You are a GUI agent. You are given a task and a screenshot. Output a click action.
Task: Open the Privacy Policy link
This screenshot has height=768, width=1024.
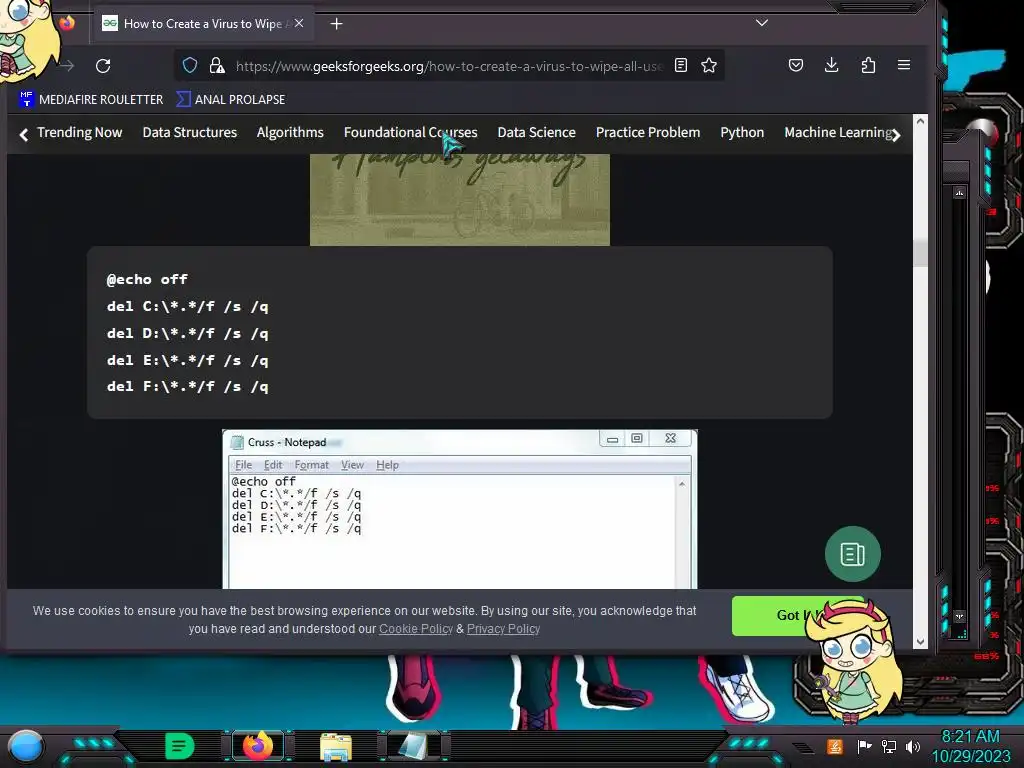(x=504, y=629)
